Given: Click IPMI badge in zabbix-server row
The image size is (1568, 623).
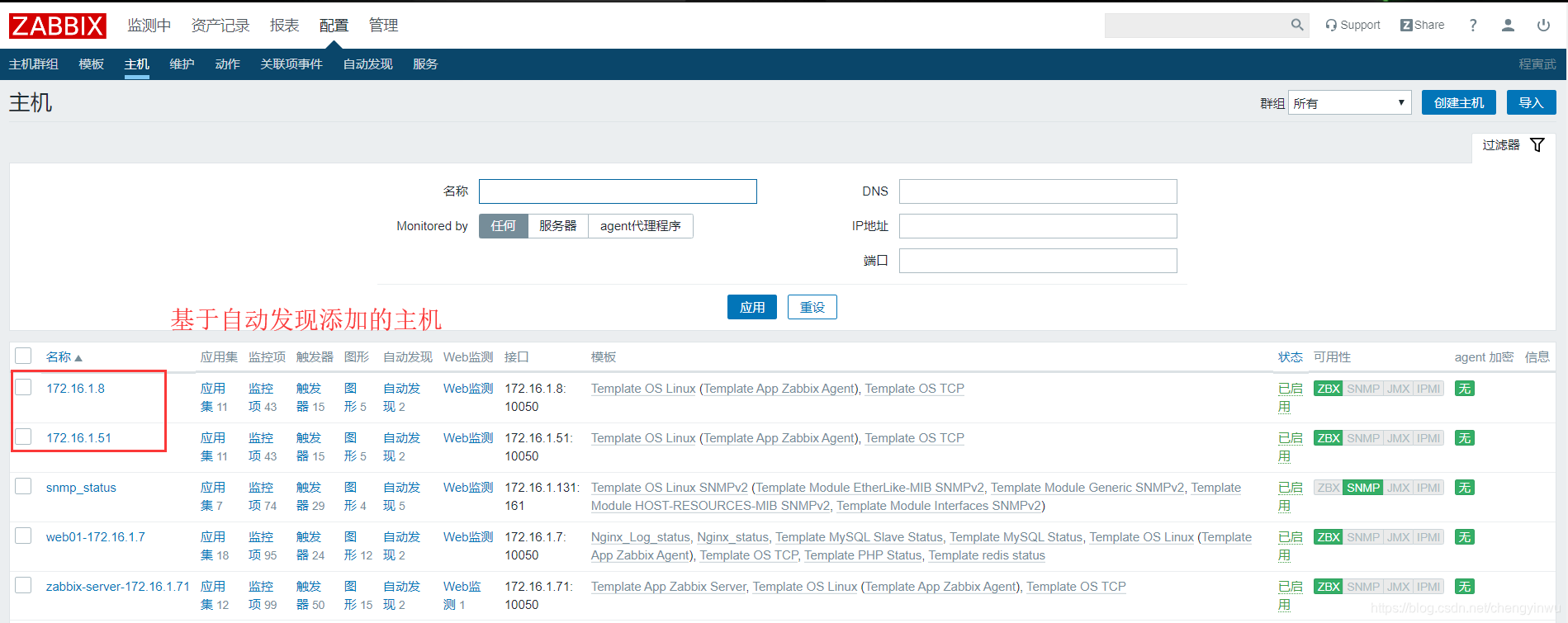Looking at the screenshot, I should tap(1428, 587).
